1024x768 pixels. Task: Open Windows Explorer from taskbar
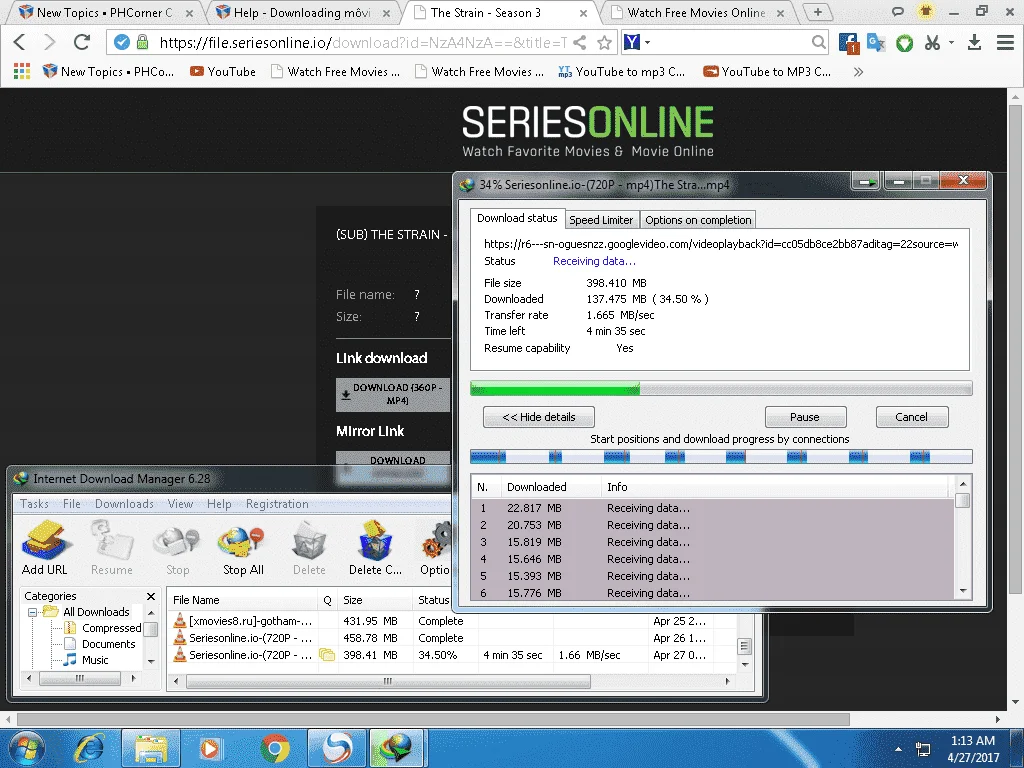point(152,749)
